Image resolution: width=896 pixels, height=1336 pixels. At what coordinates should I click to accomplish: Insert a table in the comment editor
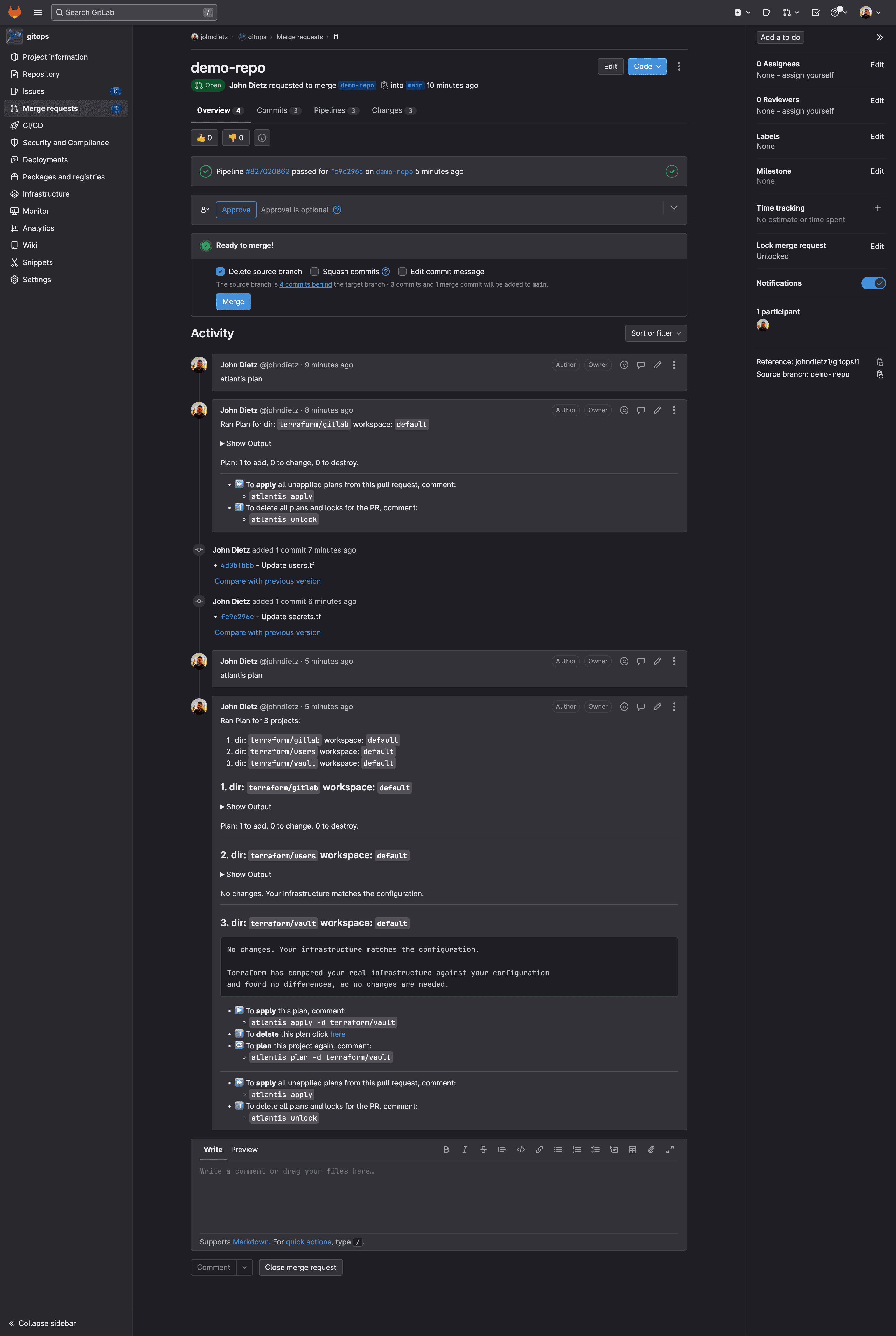[633, 1150]
